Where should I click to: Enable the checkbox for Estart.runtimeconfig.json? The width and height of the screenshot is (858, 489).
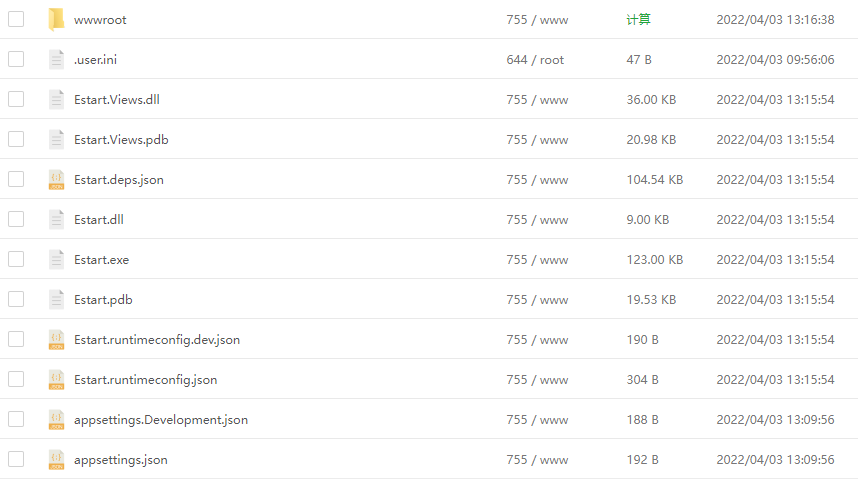click(x=16, y=379)
